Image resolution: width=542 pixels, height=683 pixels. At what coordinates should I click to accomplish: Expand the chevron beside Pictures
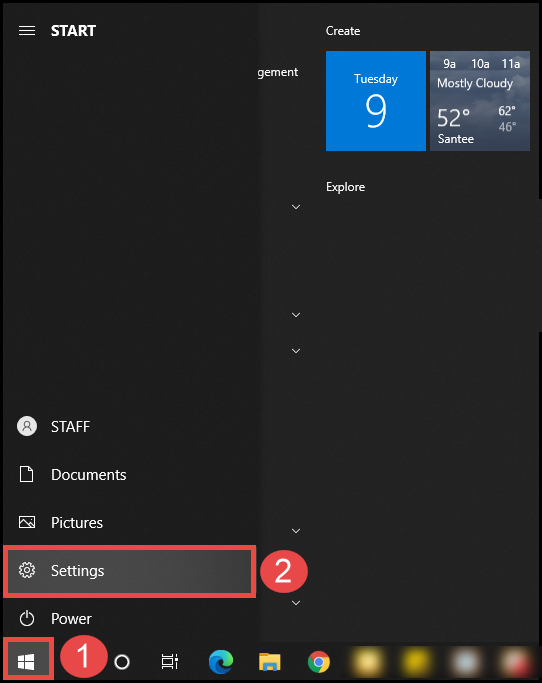[x=296, y=531]
